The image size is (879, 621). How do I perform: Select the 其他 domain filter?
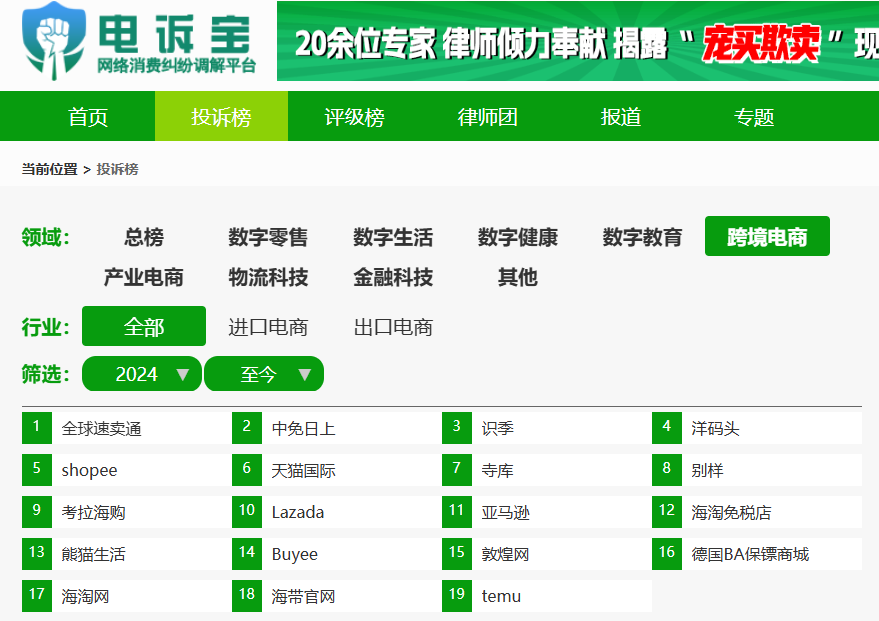tap(517, 277)
